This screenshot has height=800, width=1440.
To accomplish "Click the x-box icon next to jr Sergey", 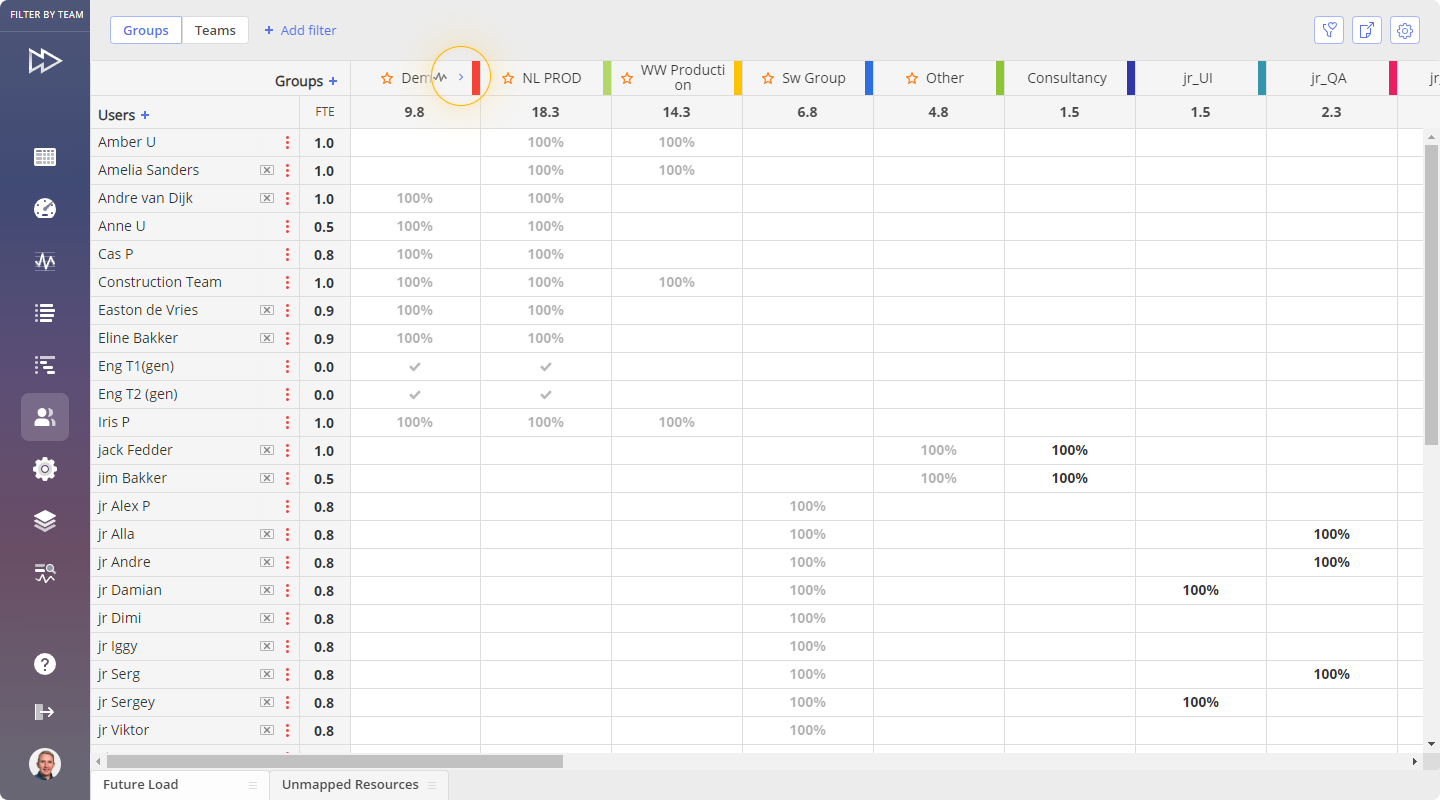I will (267, 702).
